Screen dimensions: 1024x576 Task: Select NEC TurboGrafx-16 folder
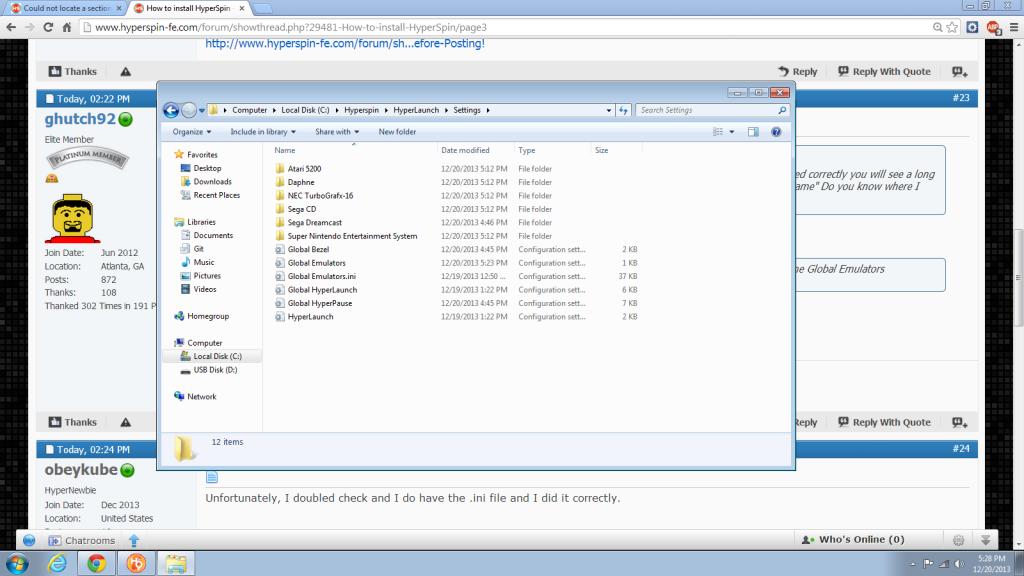tap(320, 196)
